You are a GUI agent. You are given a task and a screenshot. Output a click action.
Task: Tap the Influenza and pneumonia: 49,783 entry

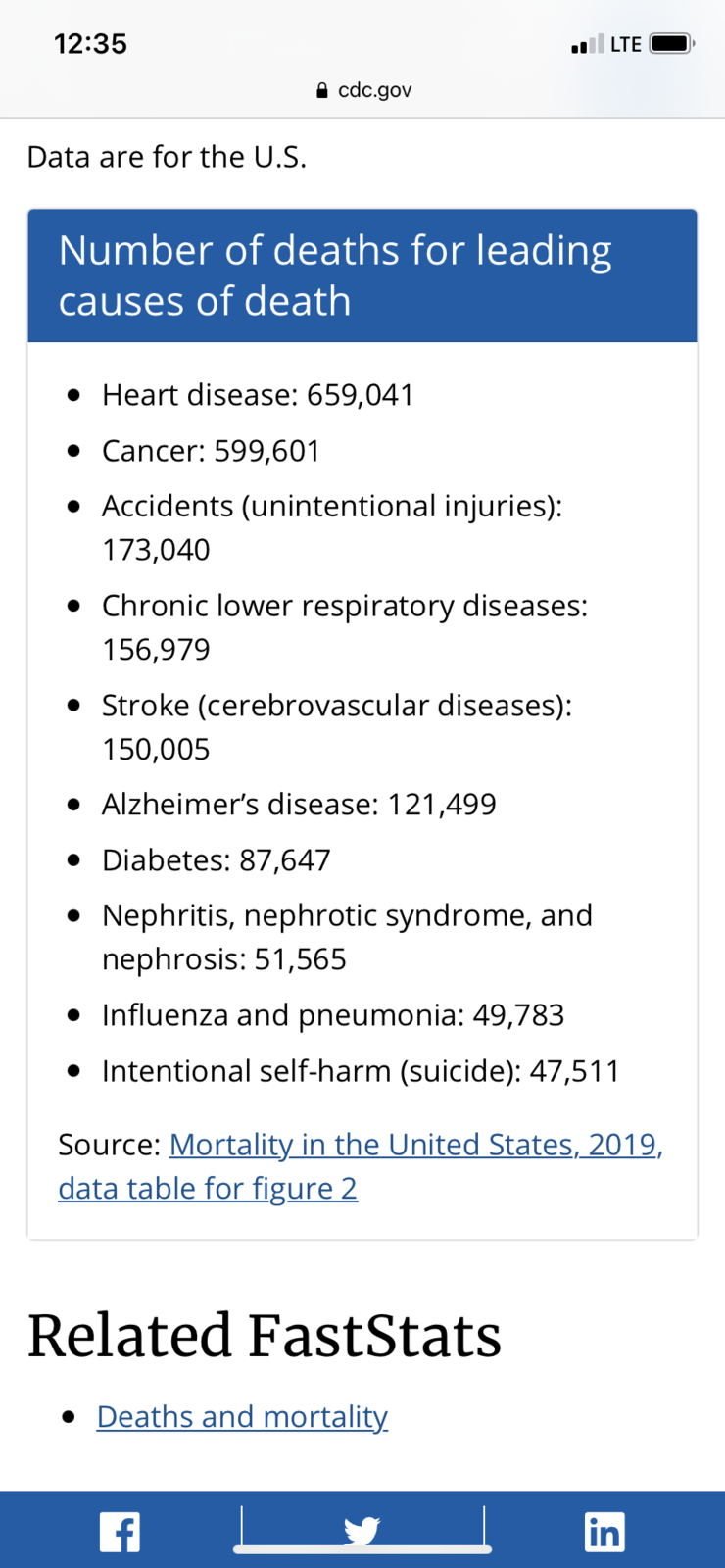[x=333, y=1015]
